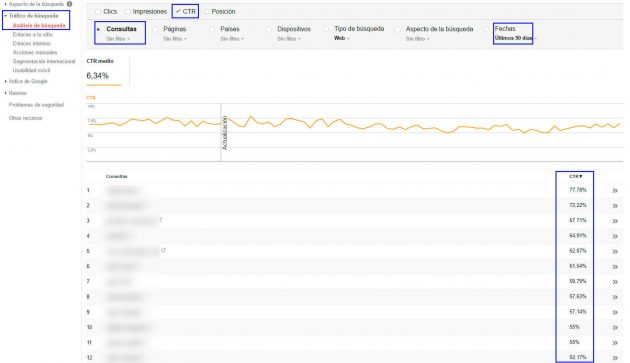Open details arrows for row 11

pos(615,343)
